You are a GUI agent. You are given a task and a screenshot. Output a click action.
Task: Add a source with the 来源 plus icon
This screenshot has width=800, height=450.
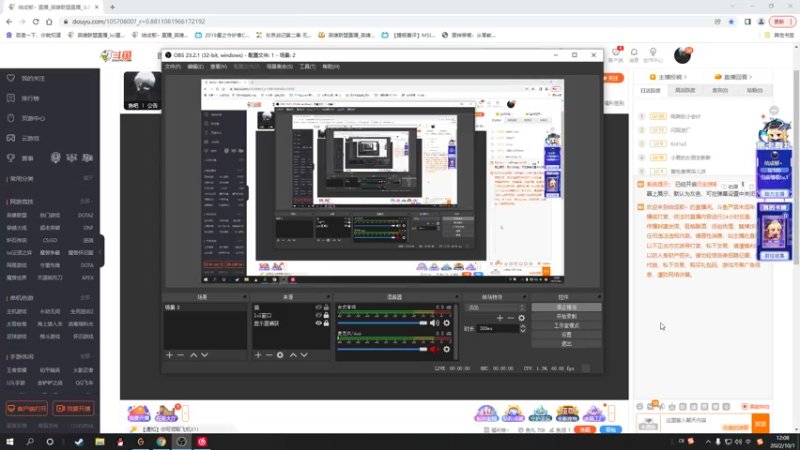coord(258,355)
